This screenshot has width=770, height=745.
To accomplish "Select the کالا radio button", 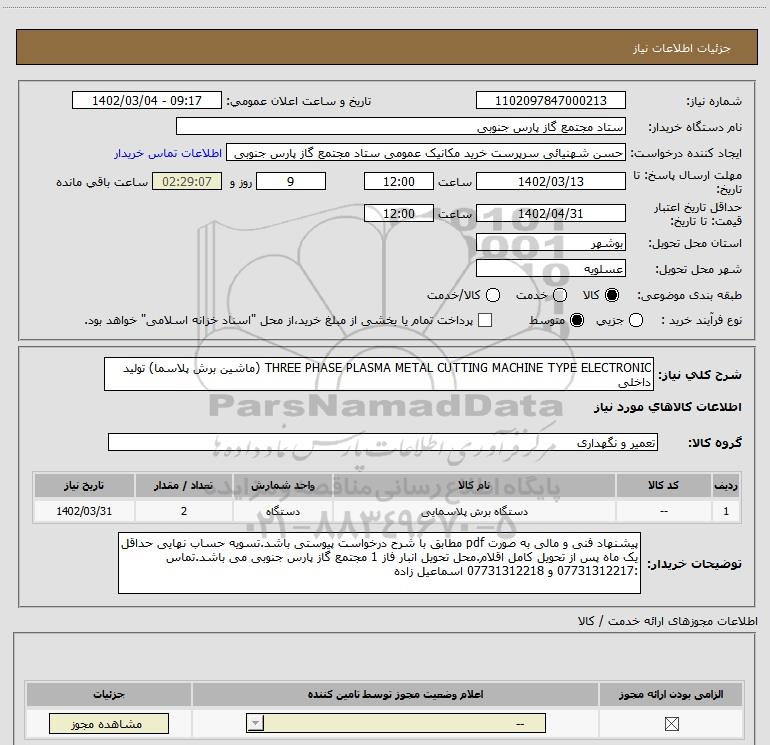I will (612, 295).
